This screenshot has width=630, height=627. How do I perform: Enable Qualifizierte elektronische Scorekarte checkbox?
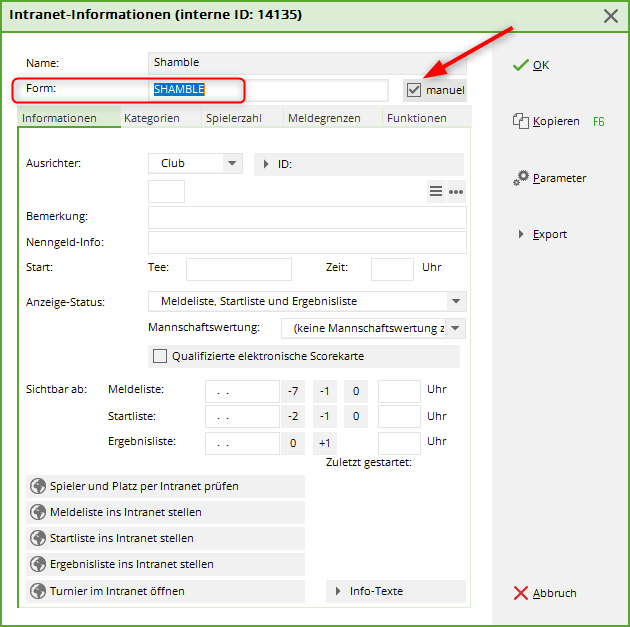pos(160,356)
